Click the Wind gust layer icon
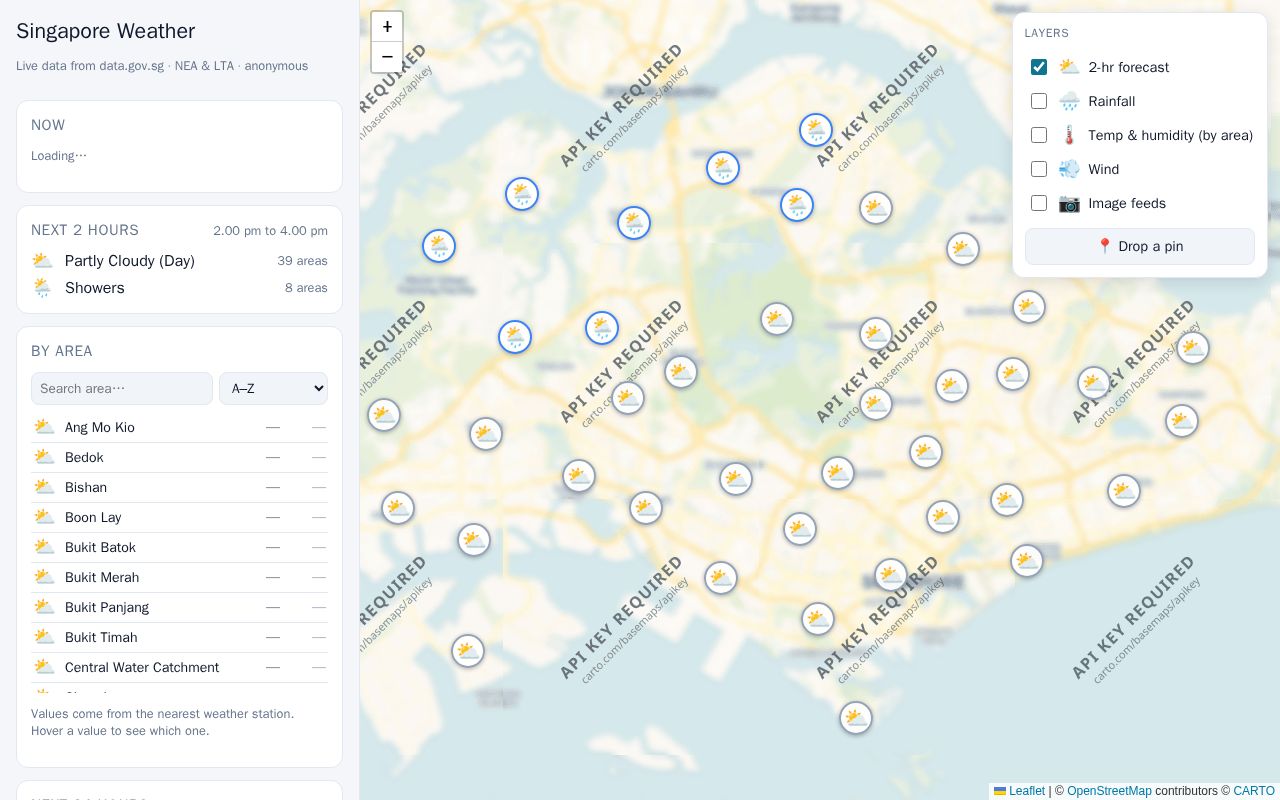This screenshot has height=800, width=1280. pyautogui.click(x=1069, y=169)
